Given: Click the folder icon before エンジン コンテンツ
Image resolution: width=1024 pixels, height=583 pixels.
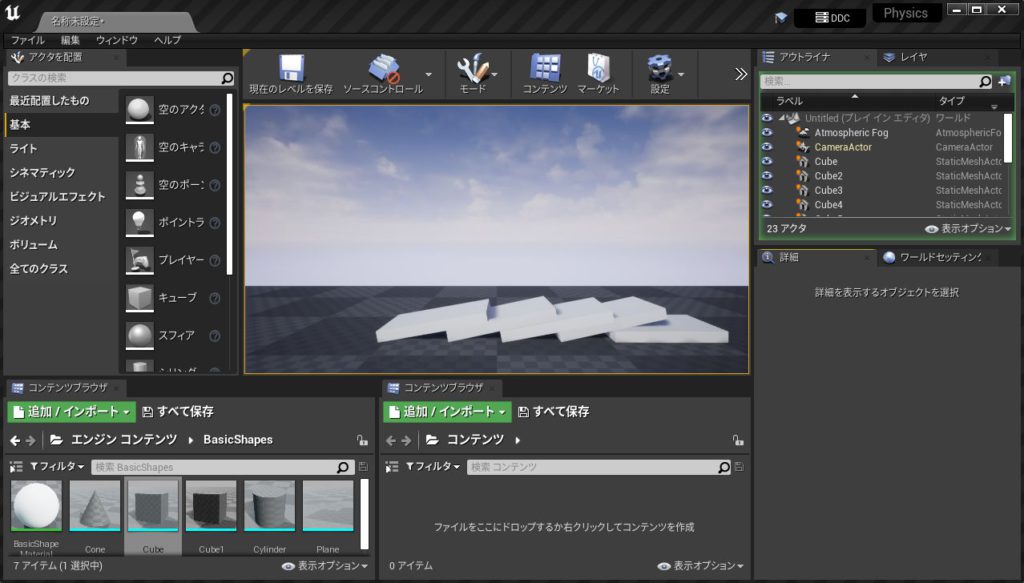Looking at the screenshot, I should (x=57, y=440).
